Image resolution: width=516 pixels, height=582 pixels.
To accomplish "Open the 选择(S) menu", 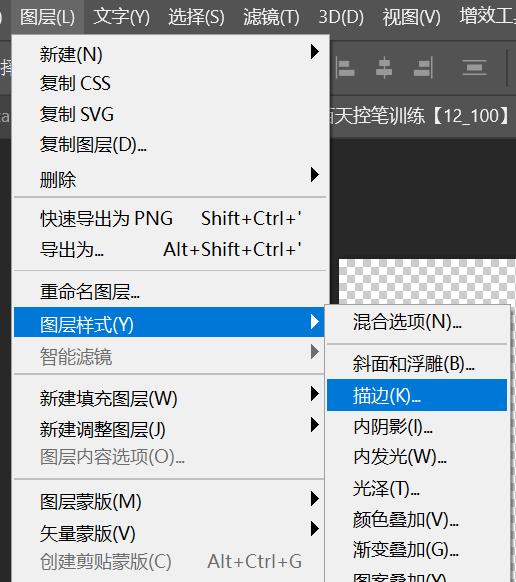I will [196, 17].
